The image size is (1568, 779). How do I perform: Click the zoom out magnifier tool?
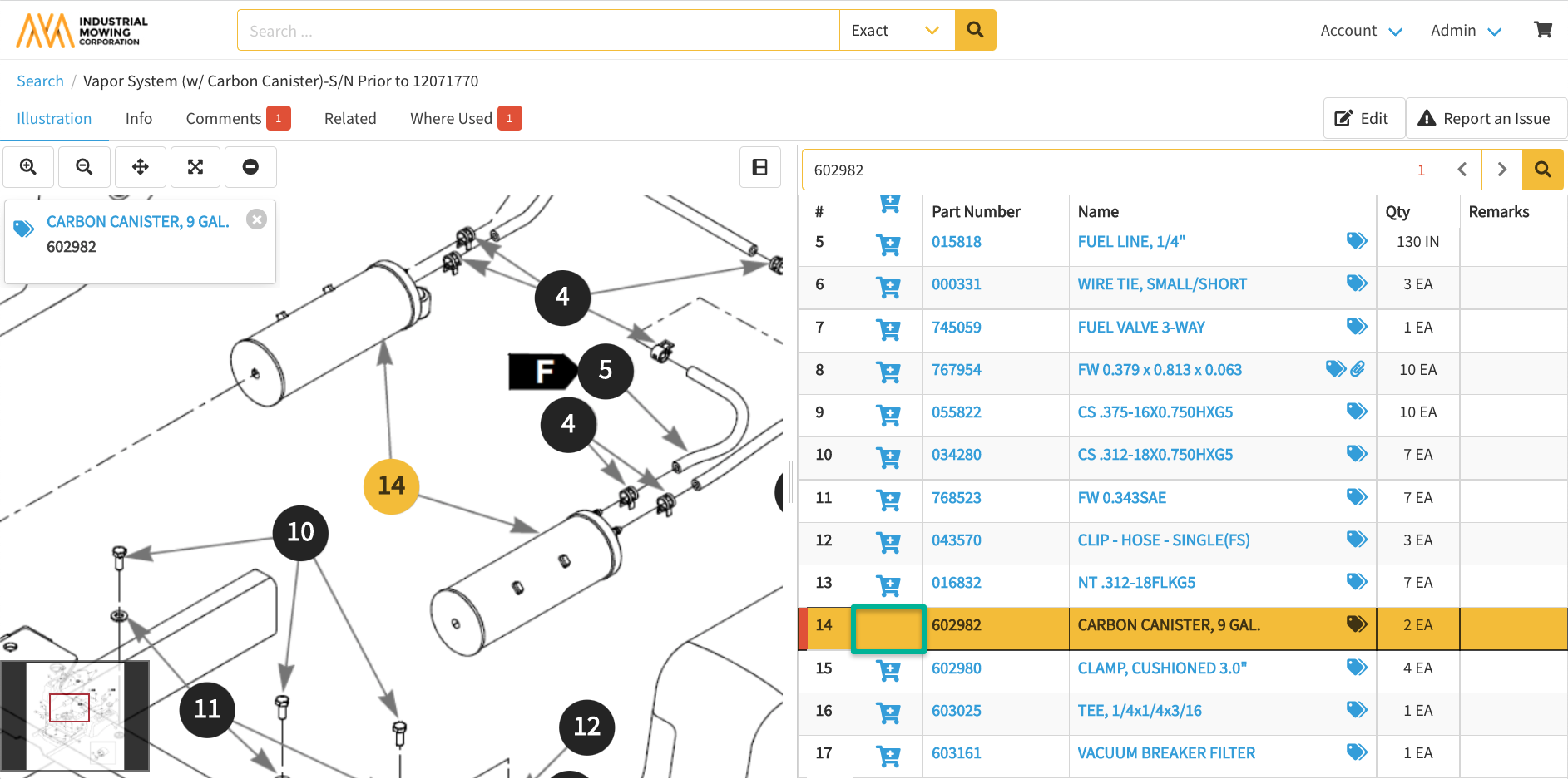(x=84, y=167)
